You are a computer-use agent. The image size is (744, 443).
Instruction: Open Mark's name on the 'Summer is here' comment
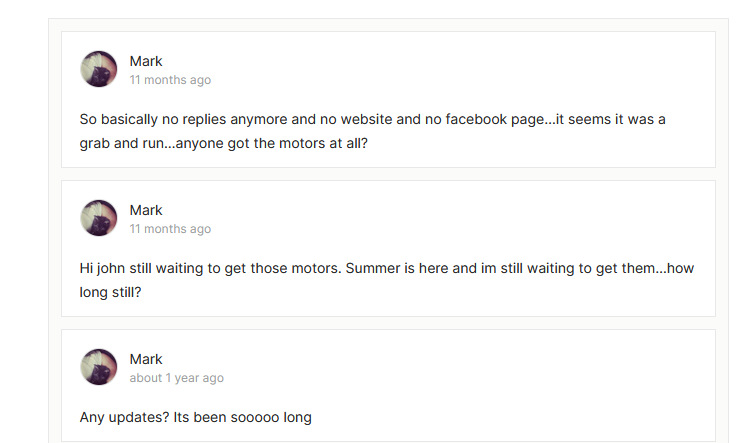[x=146, y=210]
